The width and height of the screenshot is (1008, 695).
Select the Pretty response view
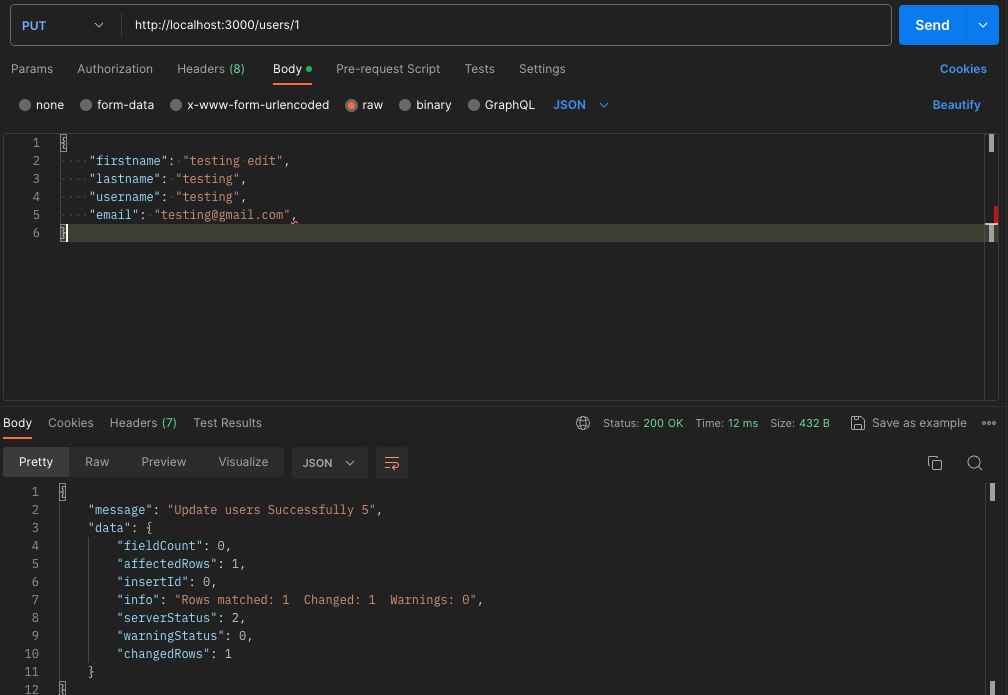(x=36, y=462)
